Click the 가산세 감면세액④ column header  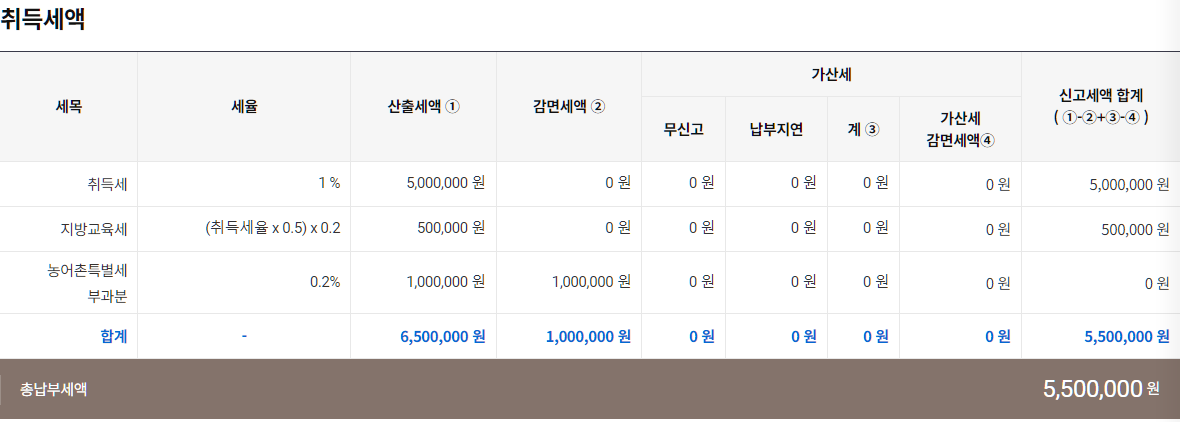960,129
